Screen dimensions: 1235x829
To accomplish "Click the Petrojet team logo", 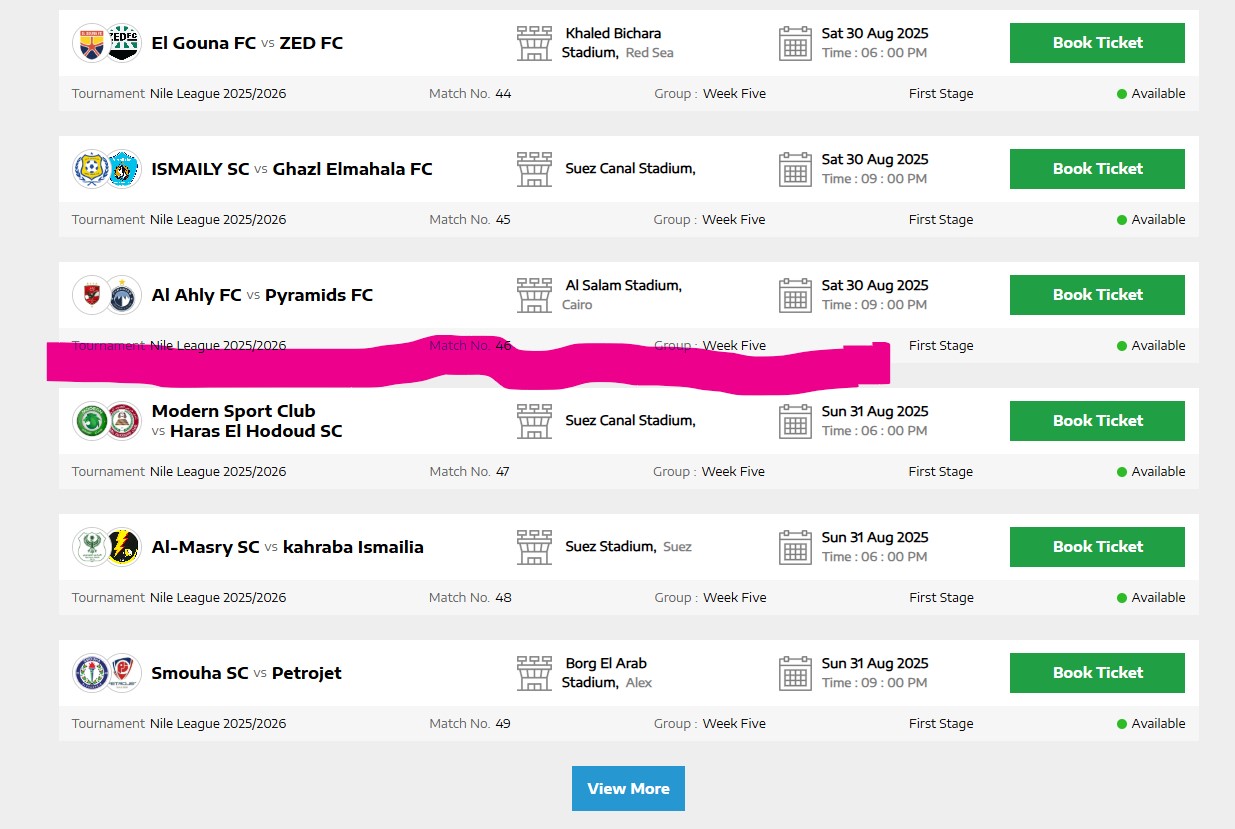I will [123, 673].
